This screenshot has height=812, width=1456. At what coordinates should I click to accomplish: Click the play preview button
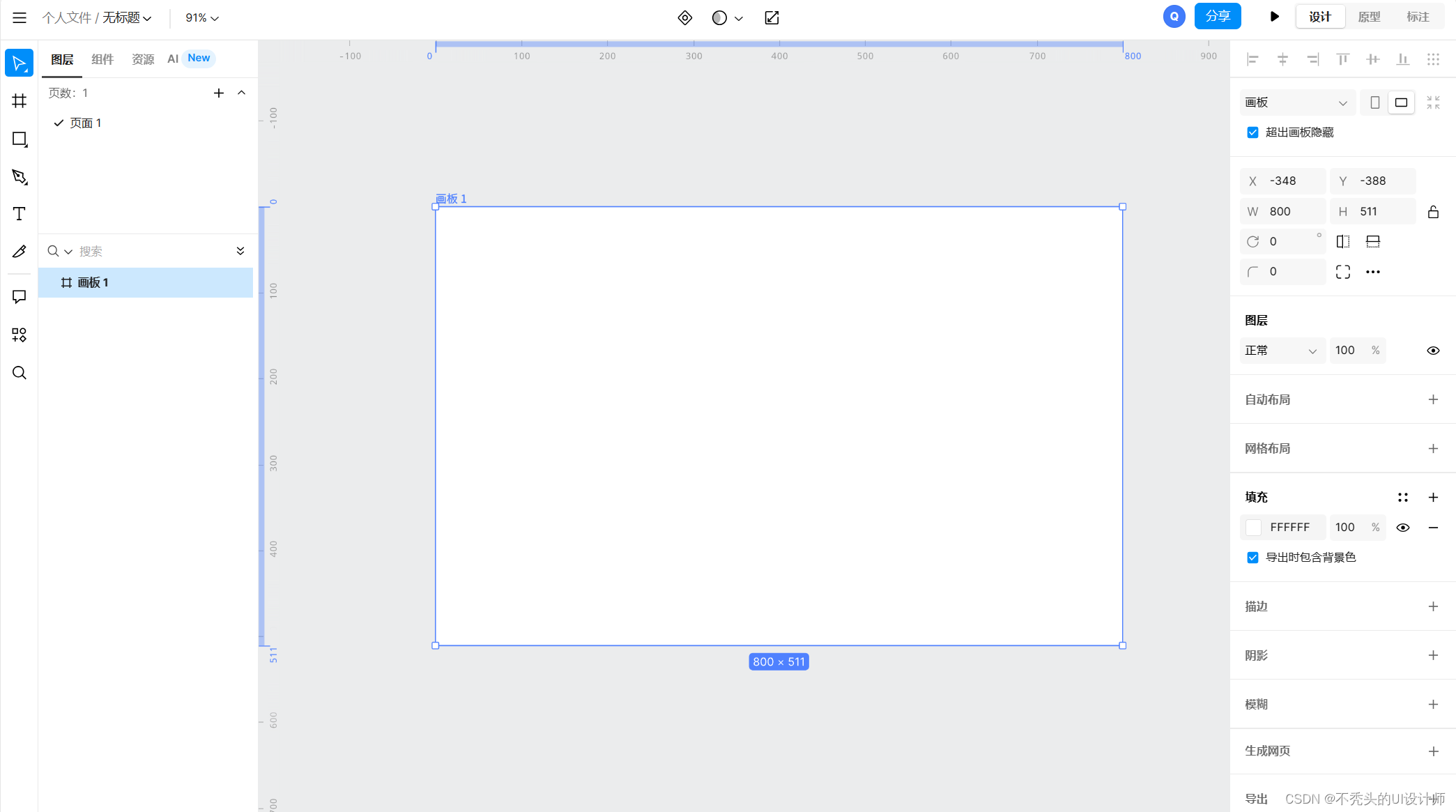click(1274, 17)
